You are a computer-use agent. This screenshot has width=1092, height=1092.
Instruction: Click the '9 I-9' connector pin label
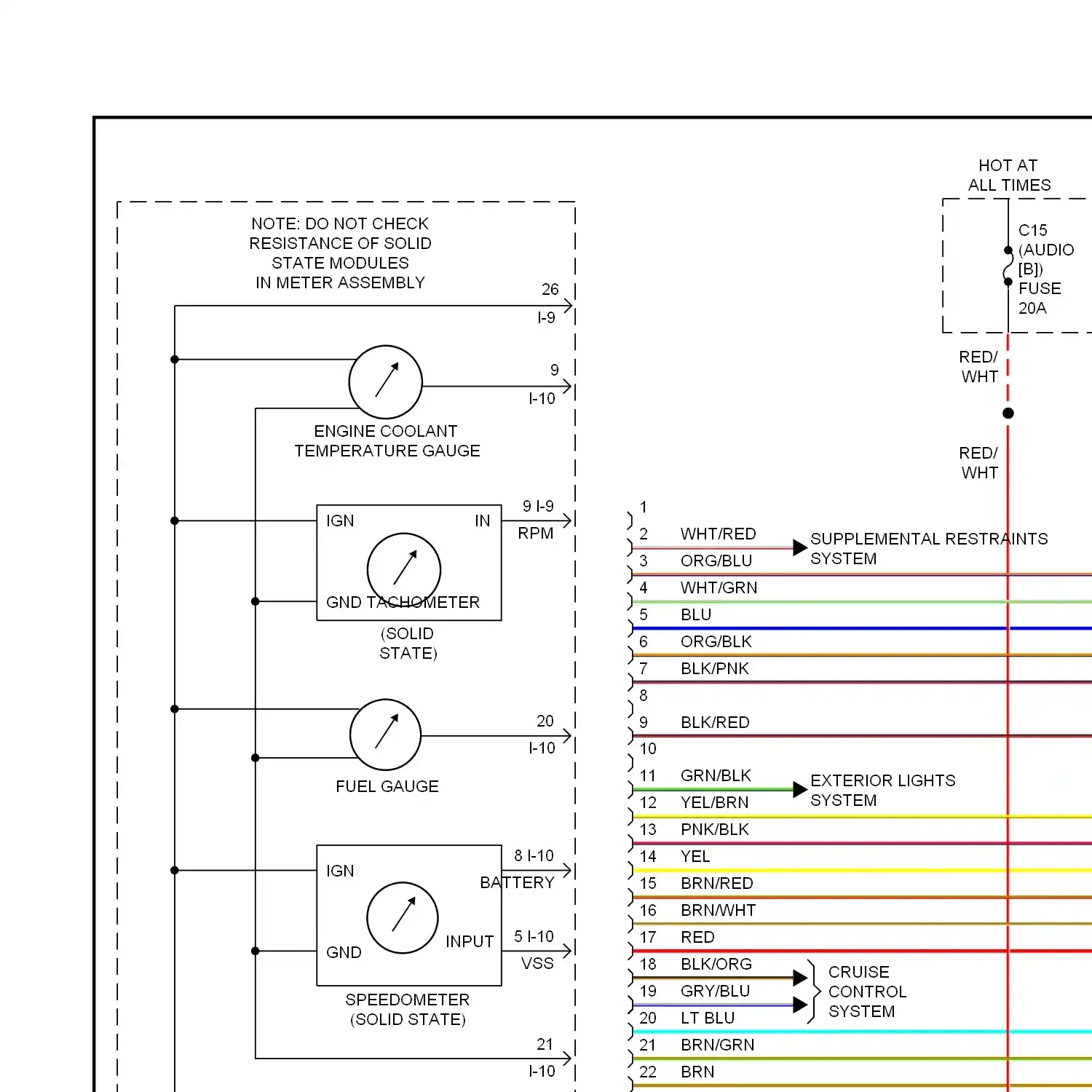click(538, 506)
